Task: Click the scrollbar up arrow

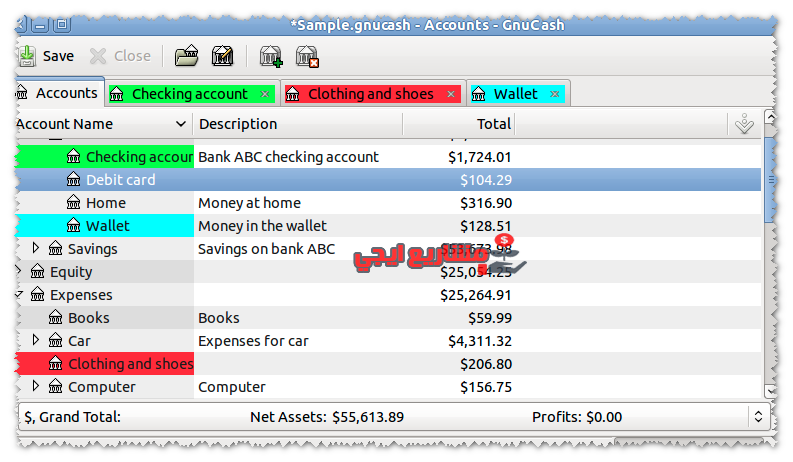Action: (x=770, y=118)
